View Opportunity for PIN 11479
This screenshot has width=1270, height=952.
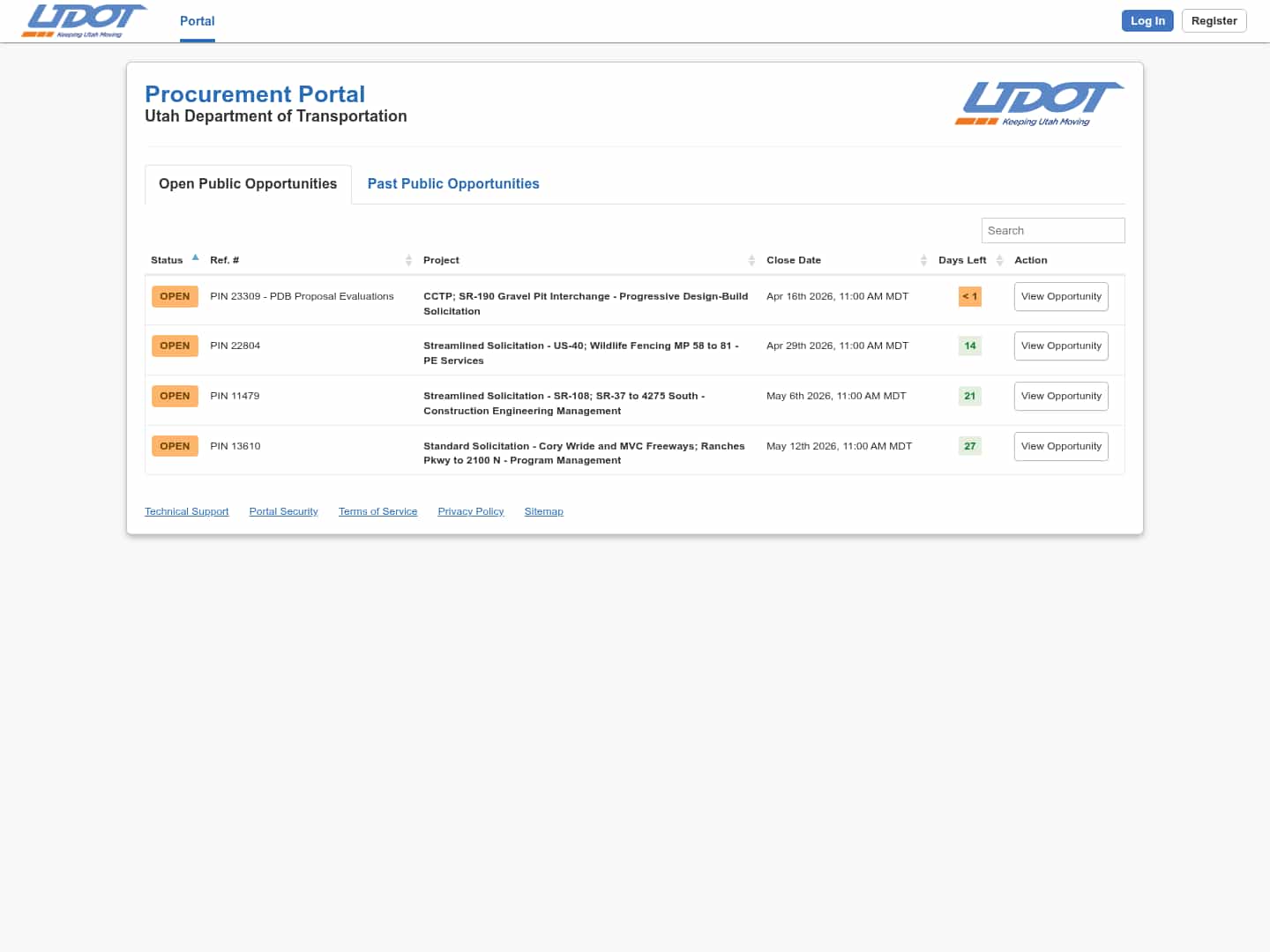tap(1061, 397)
